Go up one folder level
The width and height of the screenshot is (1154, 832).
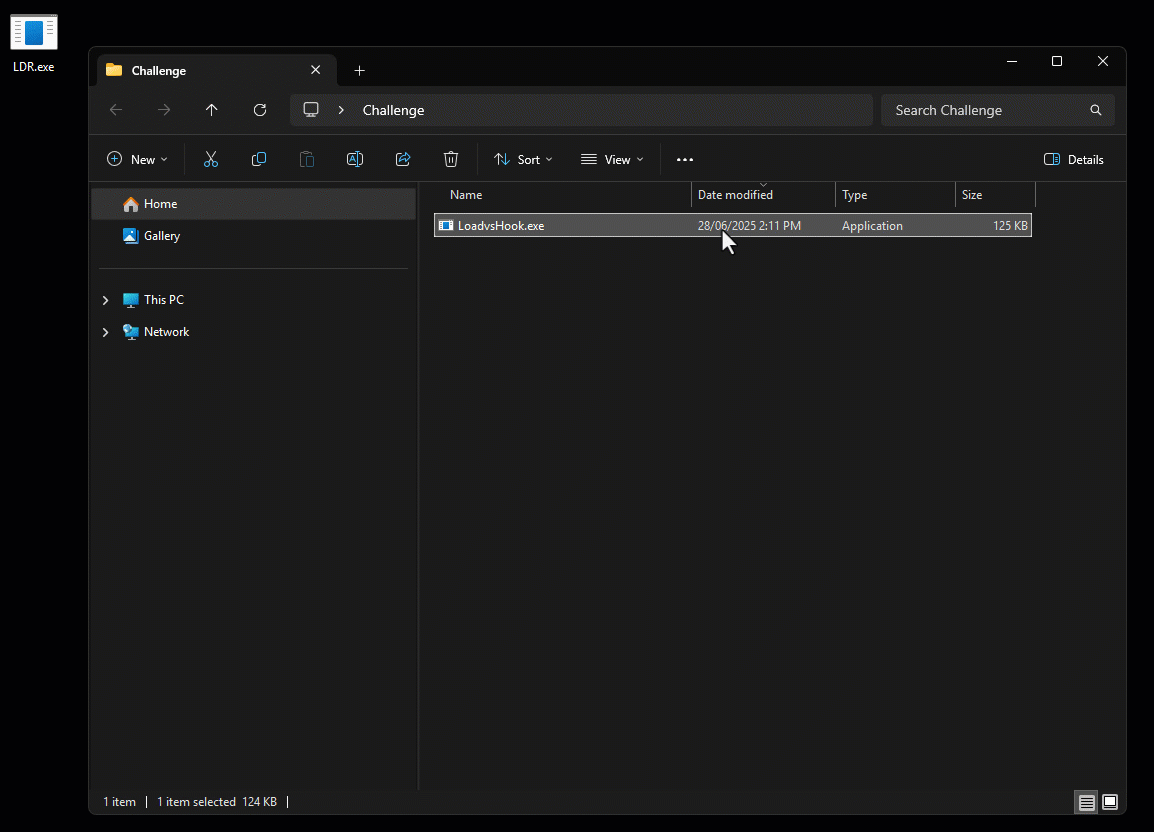click(x=211, y=110)
